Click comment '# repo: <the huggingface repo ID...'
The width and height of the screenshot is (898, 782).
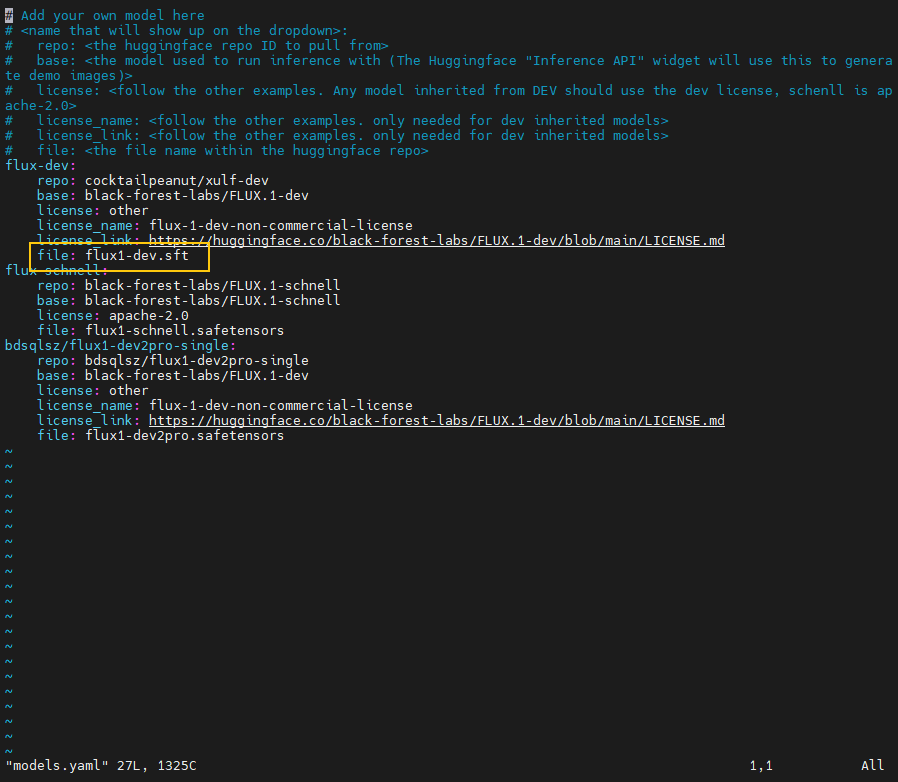197,45
